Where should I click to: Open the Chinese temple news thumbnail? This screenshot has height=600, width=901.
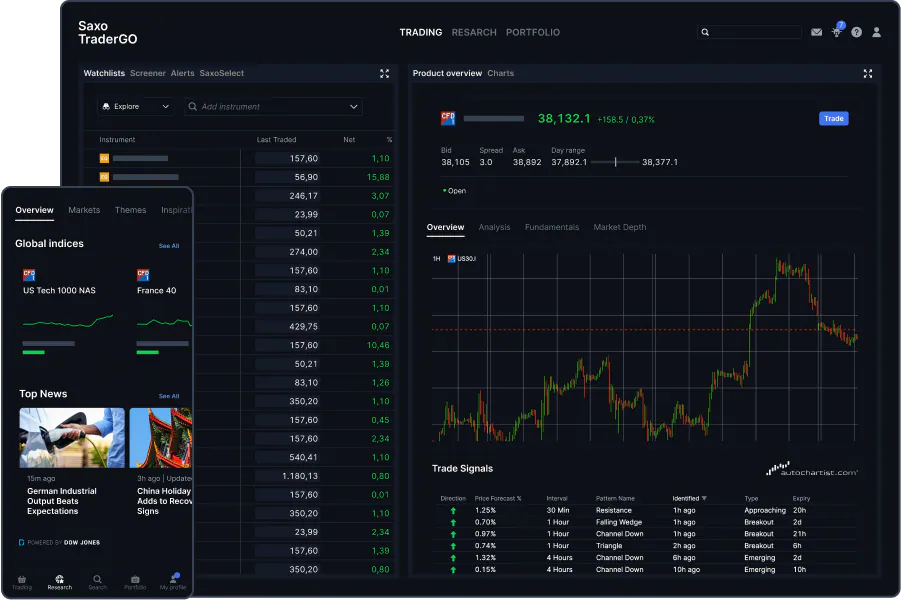click(x=161, y=438)
